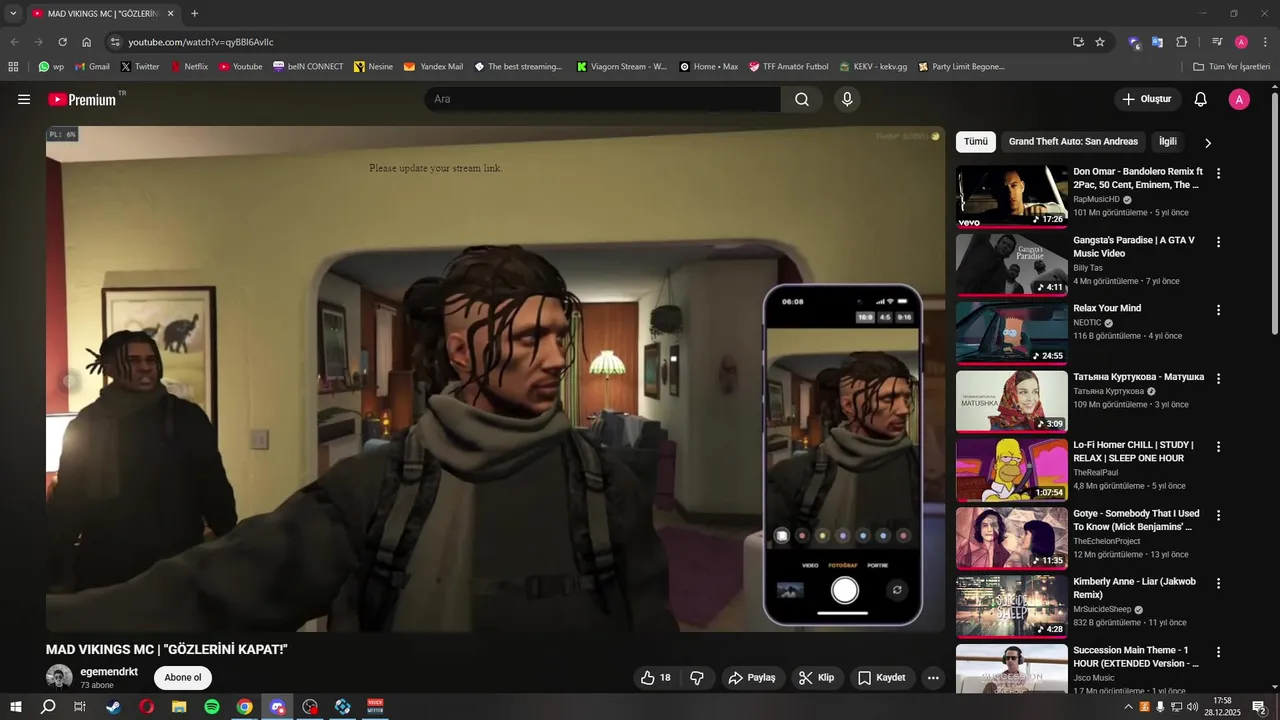Open the TFF Amatör Futbol bookmark
1280x720 pixels.
pos(788,67)
